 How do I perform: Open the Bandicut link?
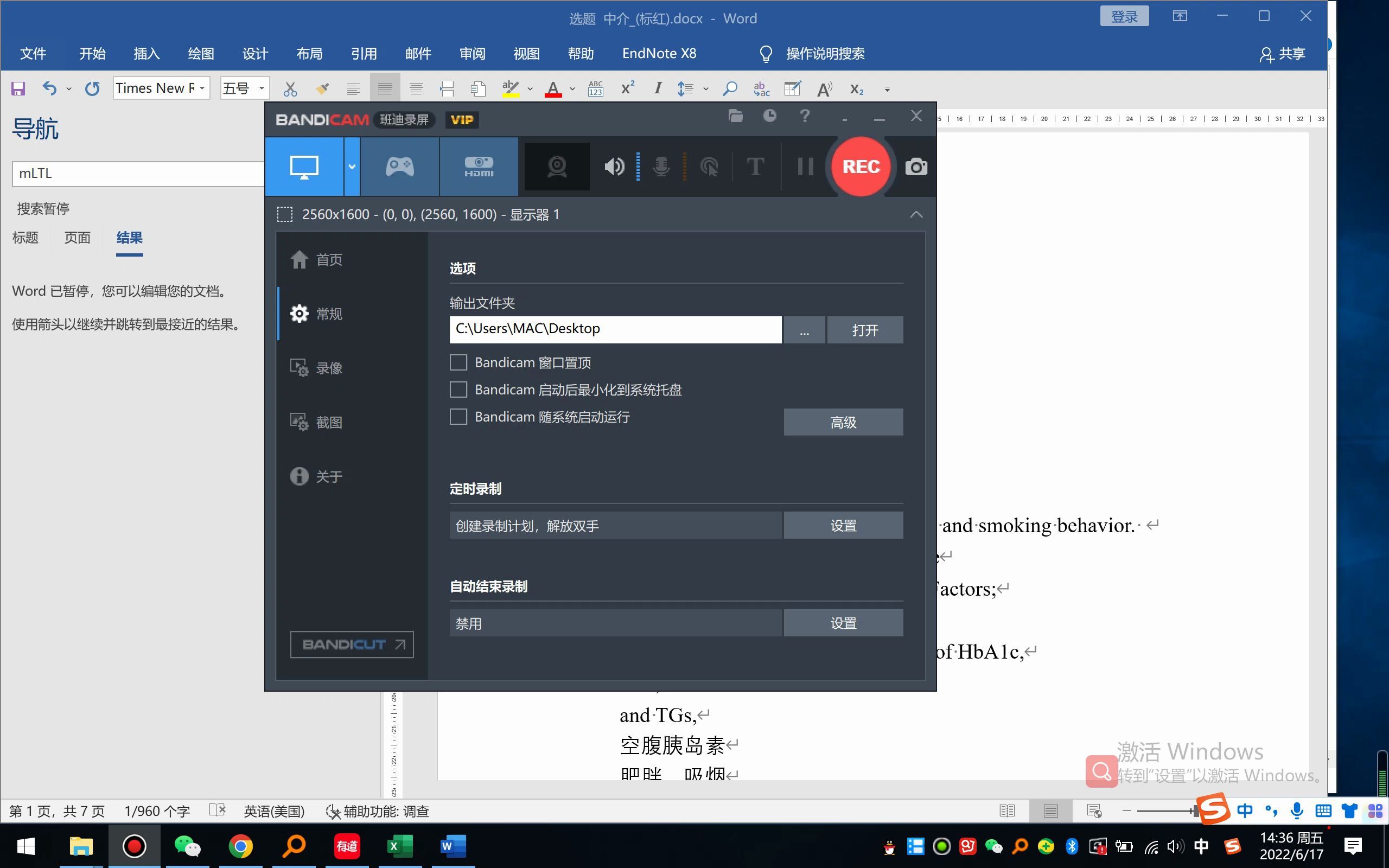[352, 644]
